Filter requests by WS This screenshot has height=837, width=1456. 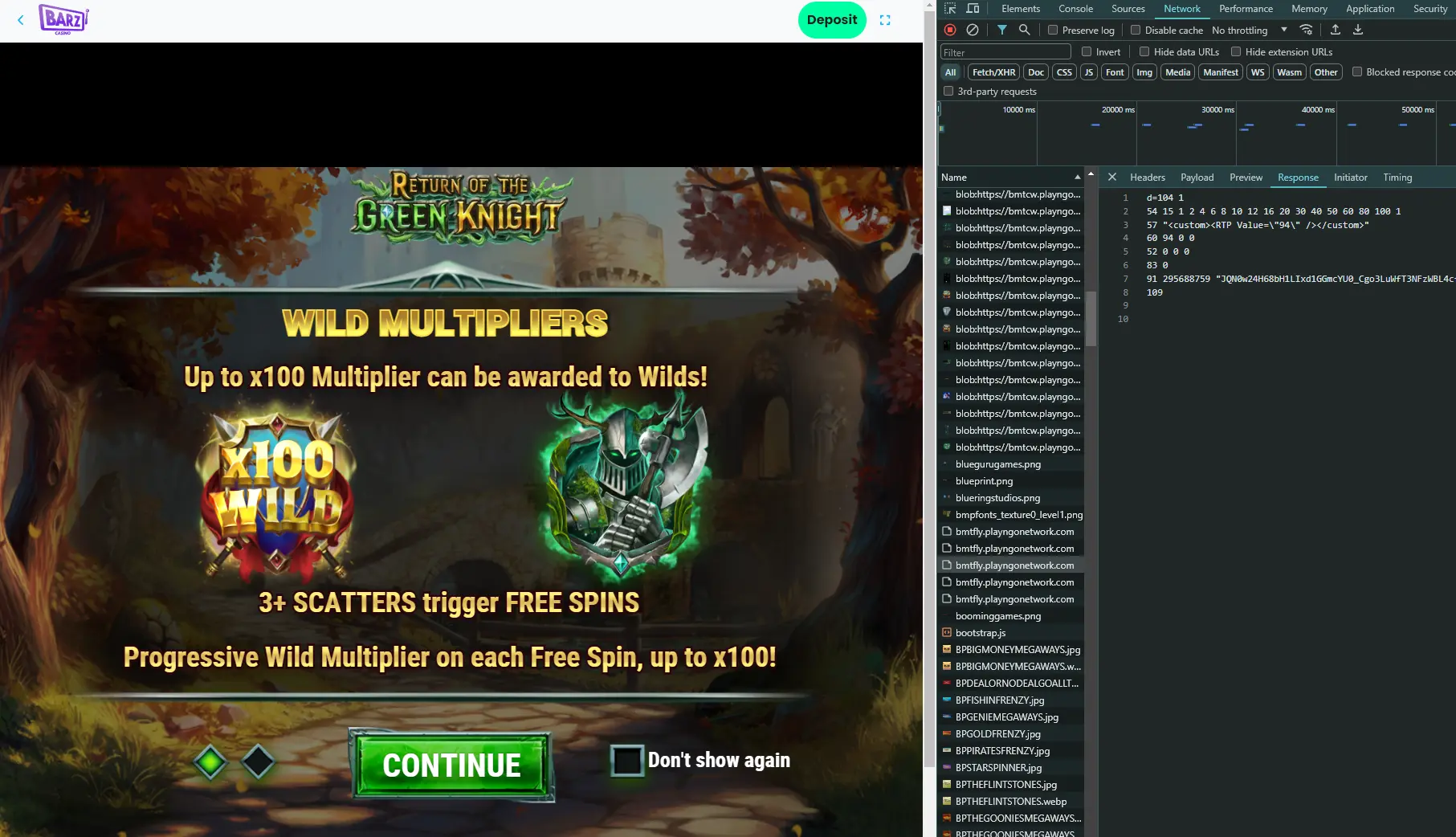click(x=1258, y=72)
